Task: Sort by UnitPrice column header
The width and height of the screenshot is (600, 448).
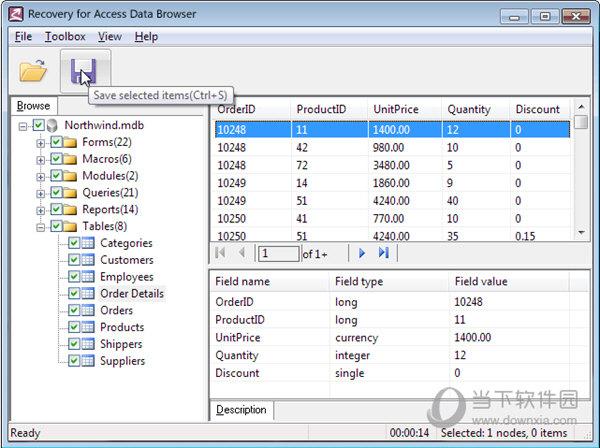Action: coord(404,109)
